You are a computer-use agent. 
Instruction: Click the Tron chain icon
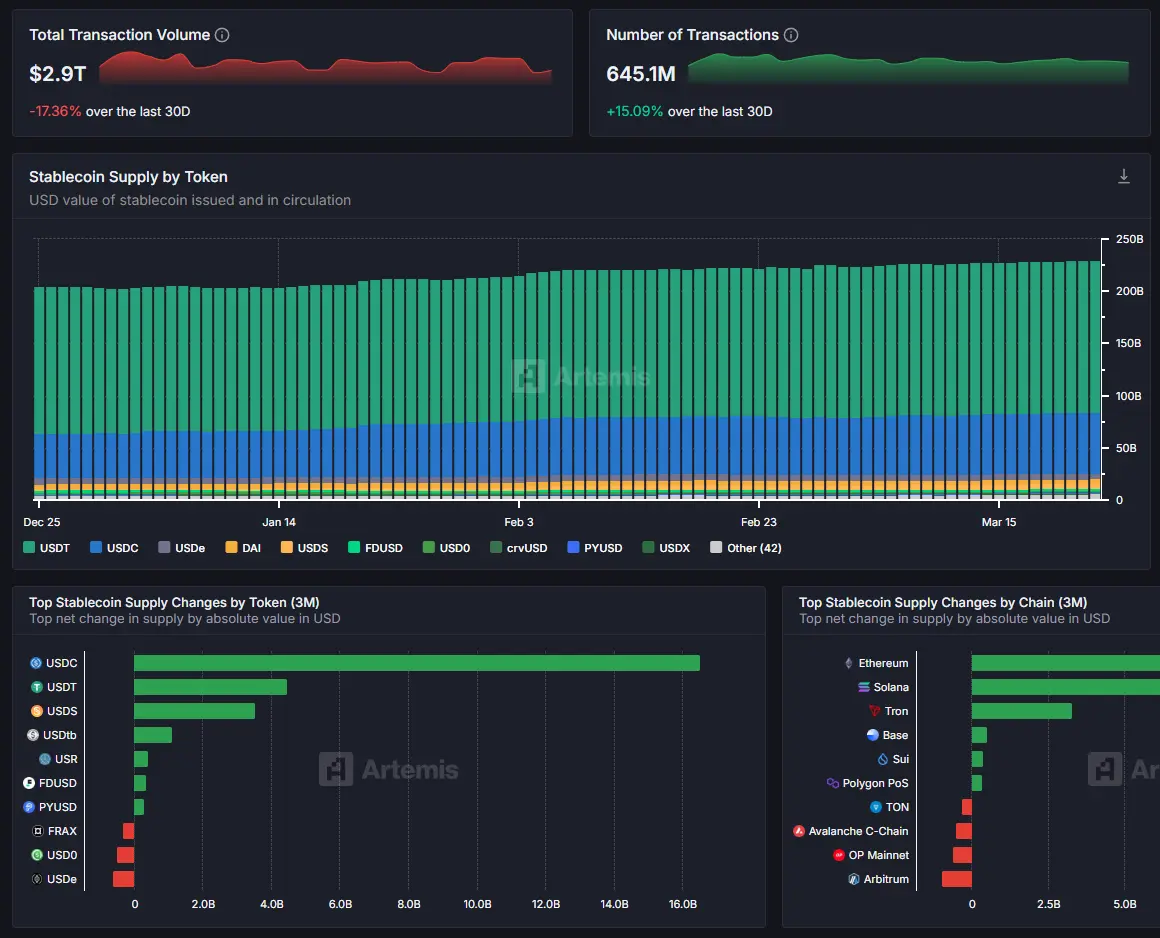click(874, 711)
